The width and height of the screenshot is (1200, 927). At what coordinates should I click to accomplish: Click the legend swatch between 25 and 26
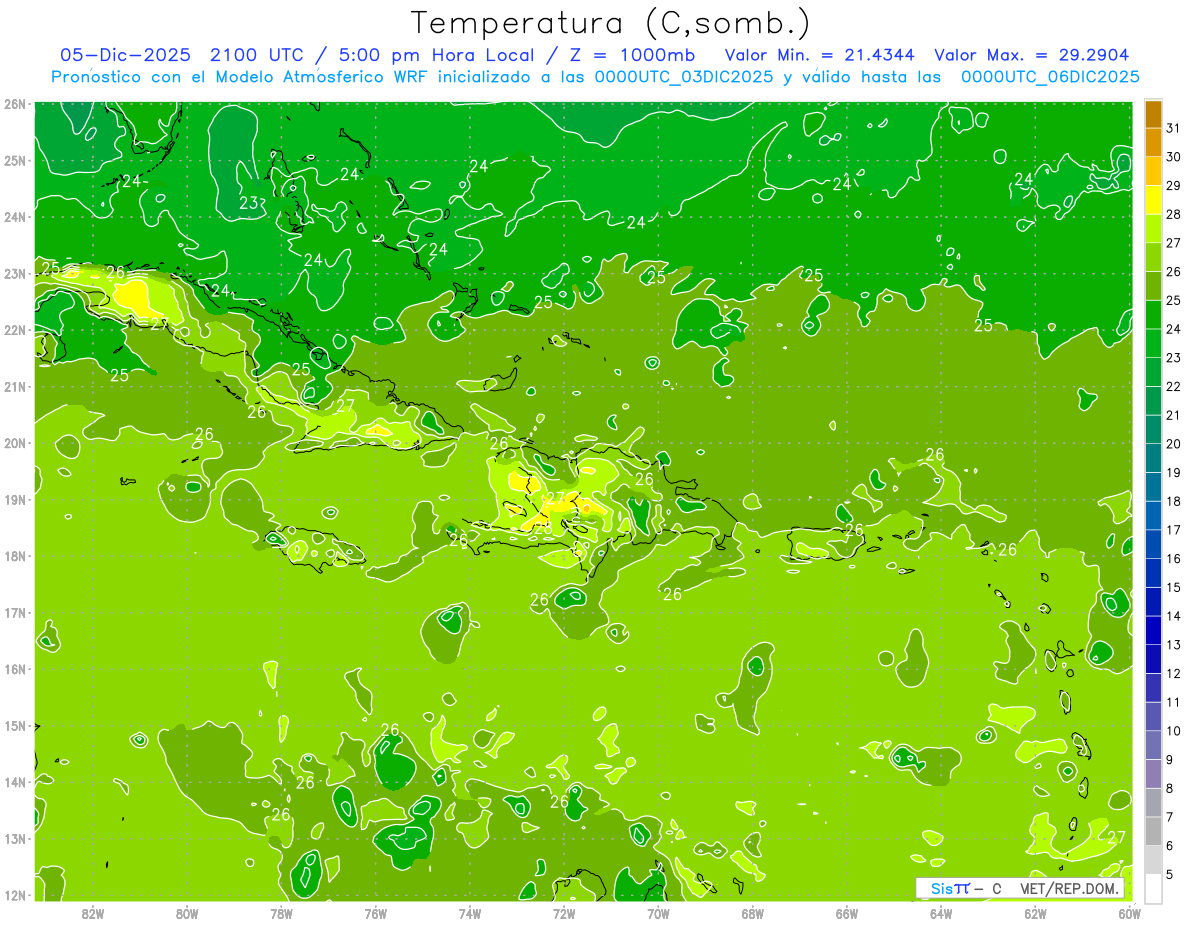1153,286
